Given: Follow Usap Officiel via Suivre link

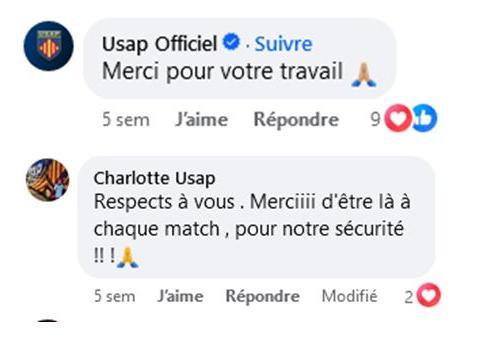Looking at the screenshot, I should [284, 44].
